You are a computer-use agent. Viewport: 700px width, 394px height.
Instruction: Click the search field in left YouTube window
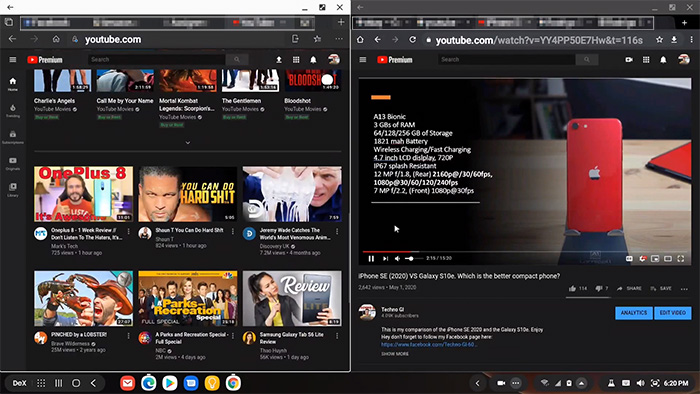[157, 59]
